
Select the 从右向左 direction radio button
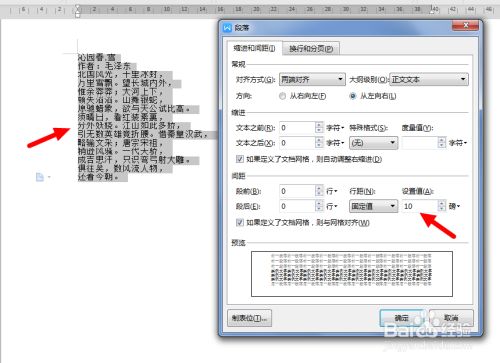coord(283,96)
